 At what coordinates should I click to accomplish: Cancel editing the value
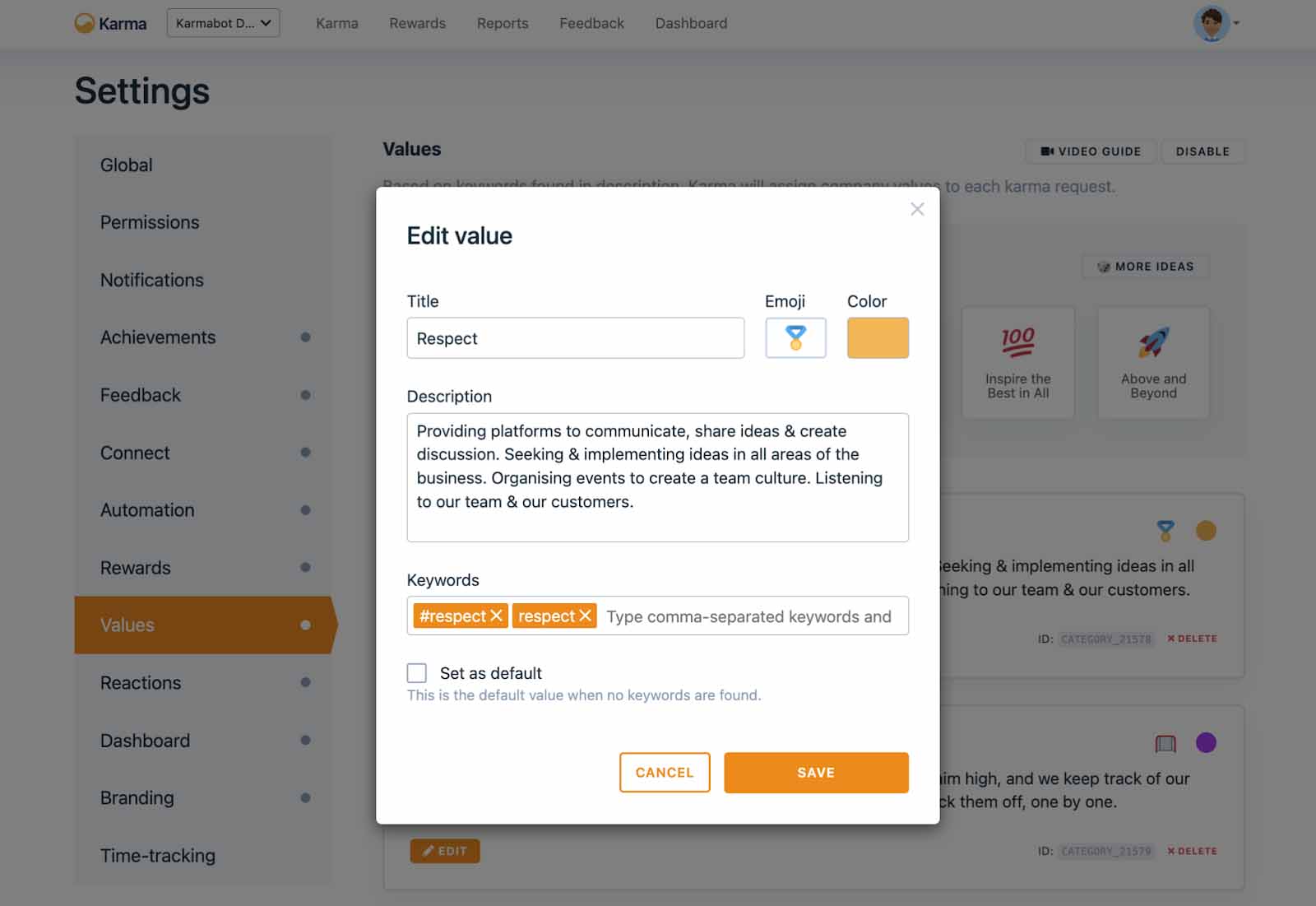(x=665, y=773)
